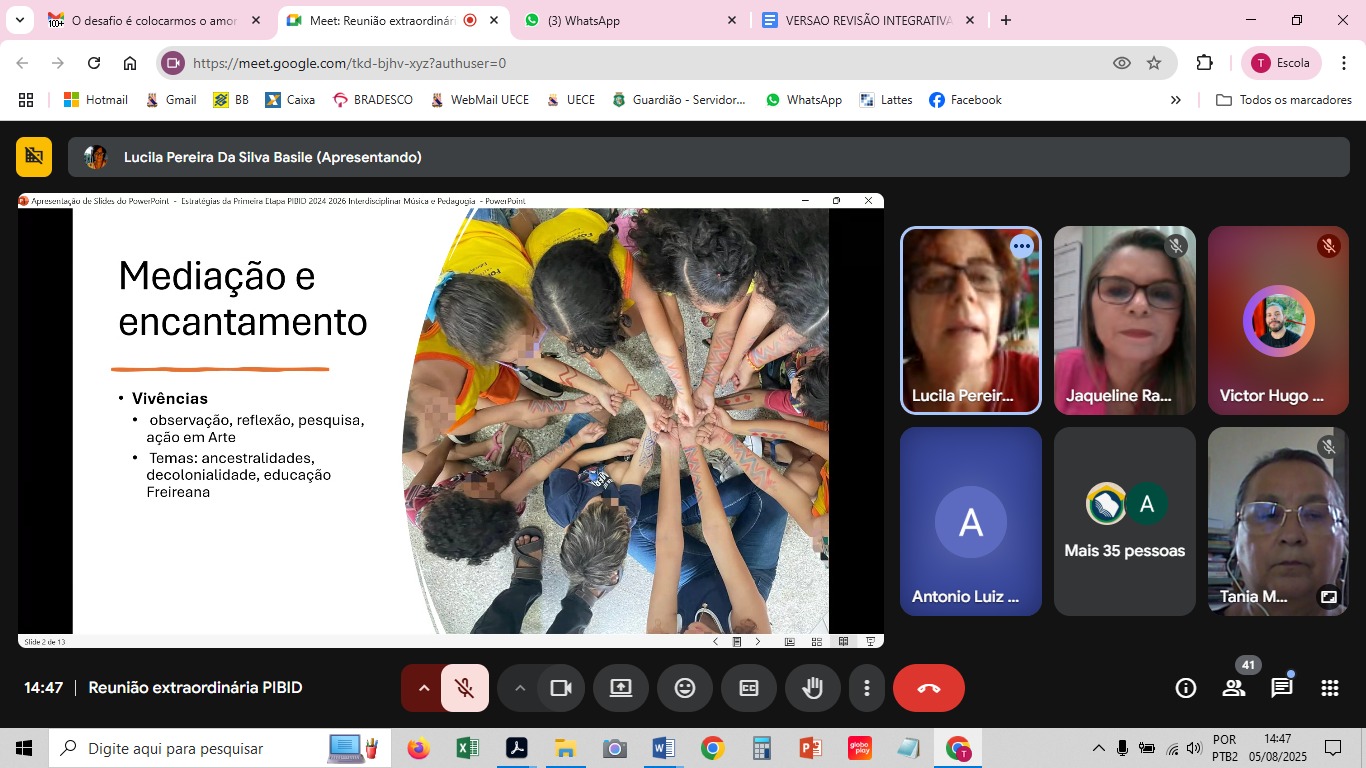Expand audio settings chevron beside microphone
This screenshot has width=1366, height=768.
point(423,688)
